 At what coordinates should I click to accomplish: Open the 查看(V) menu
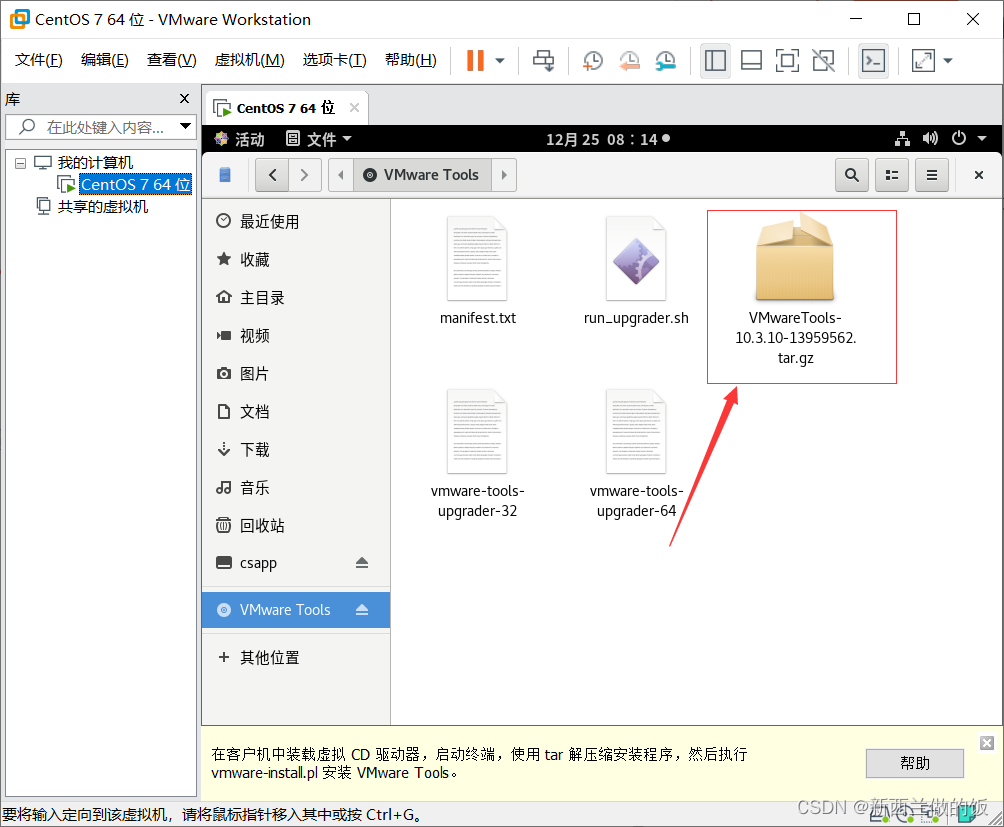click(x=172, y=60)
